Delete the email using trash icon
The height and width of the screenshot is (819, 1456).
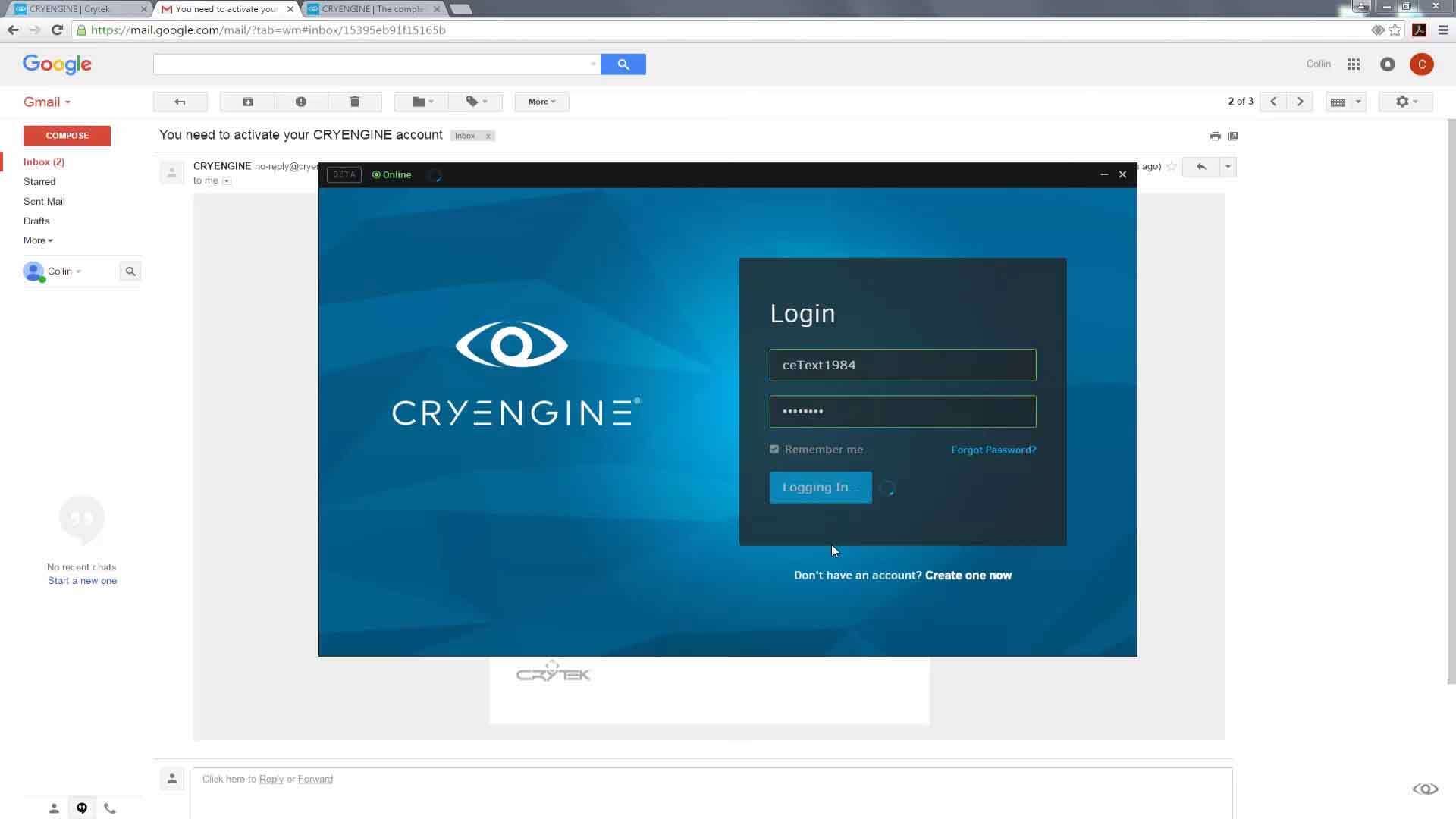(354, 101)
